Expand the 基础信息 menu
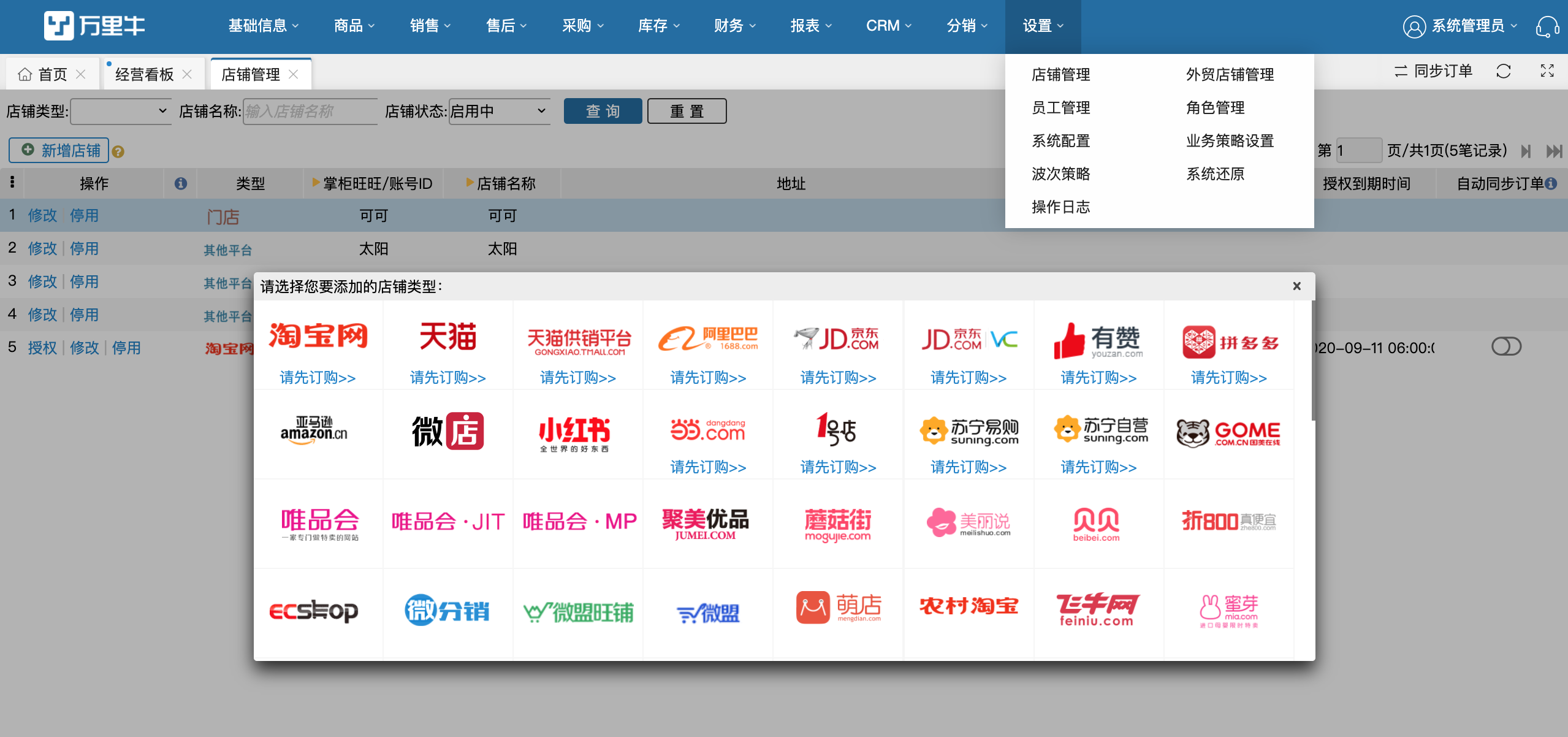The height and width of the screenshot is (737, 1568). [x=263, y=26]
